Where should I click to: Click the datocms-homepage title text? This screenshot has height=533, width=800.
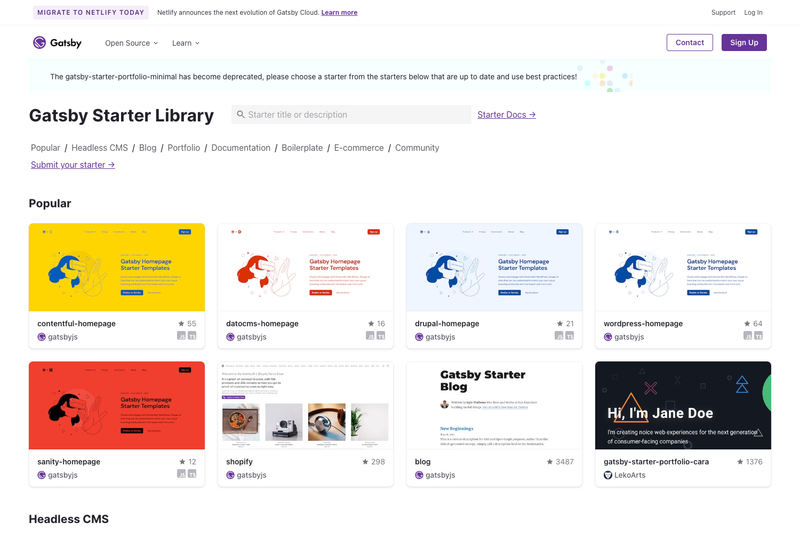(x=262, y=323)
